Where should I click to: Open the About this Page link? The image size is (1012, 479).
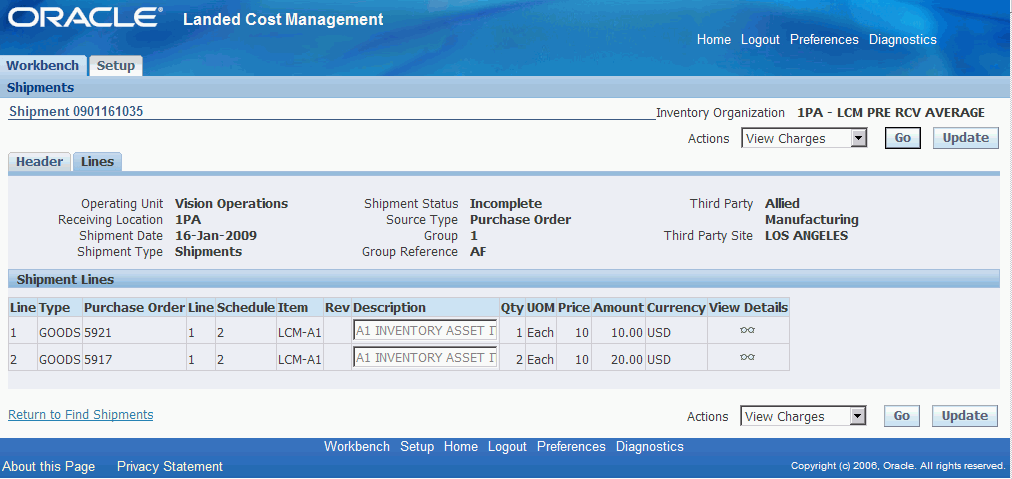(48, 466)
